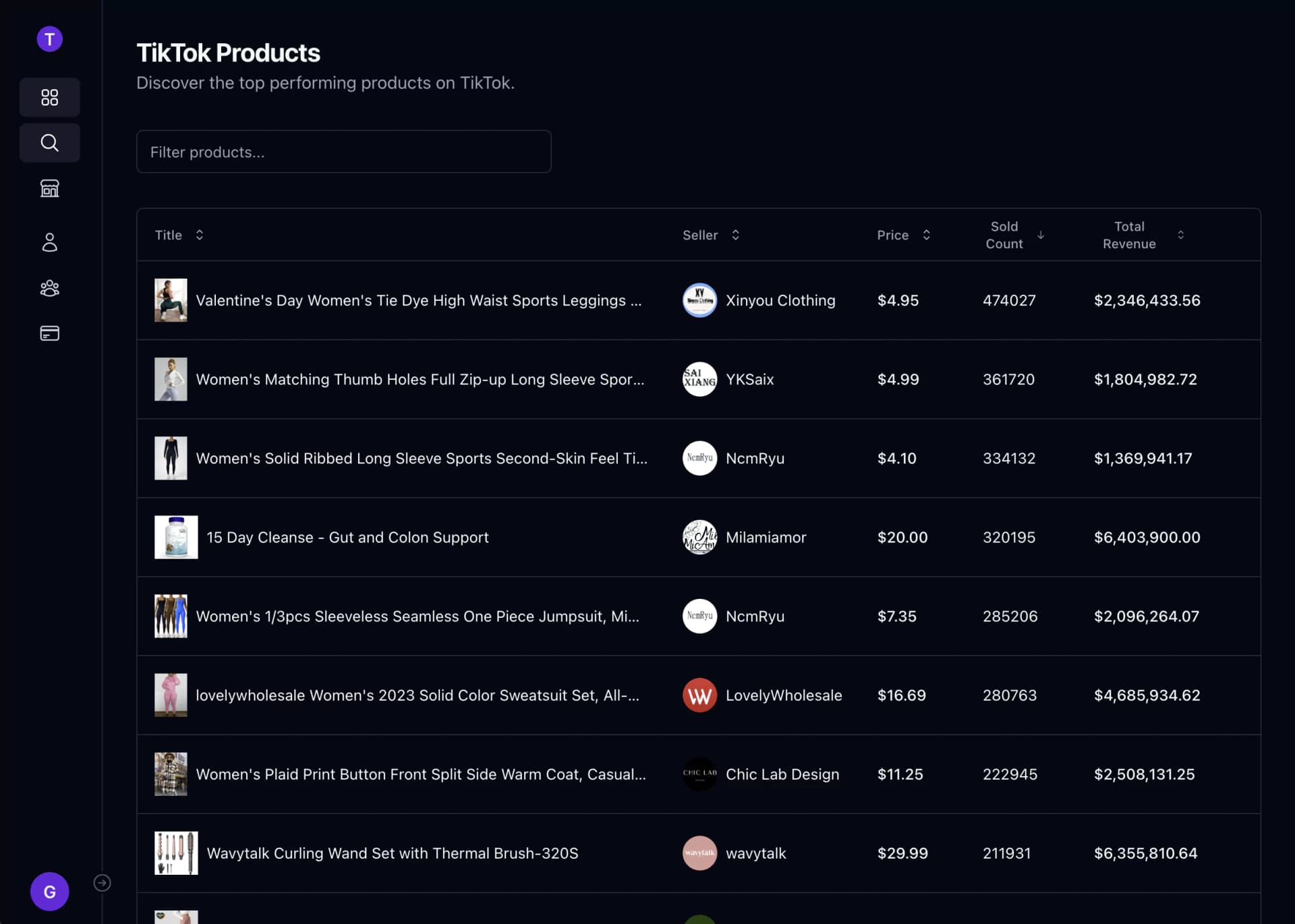Viewport: 1295px width, 924px height.
Task: Click revenue $1,369,941.17
Action: click(x=1143, y=458)
